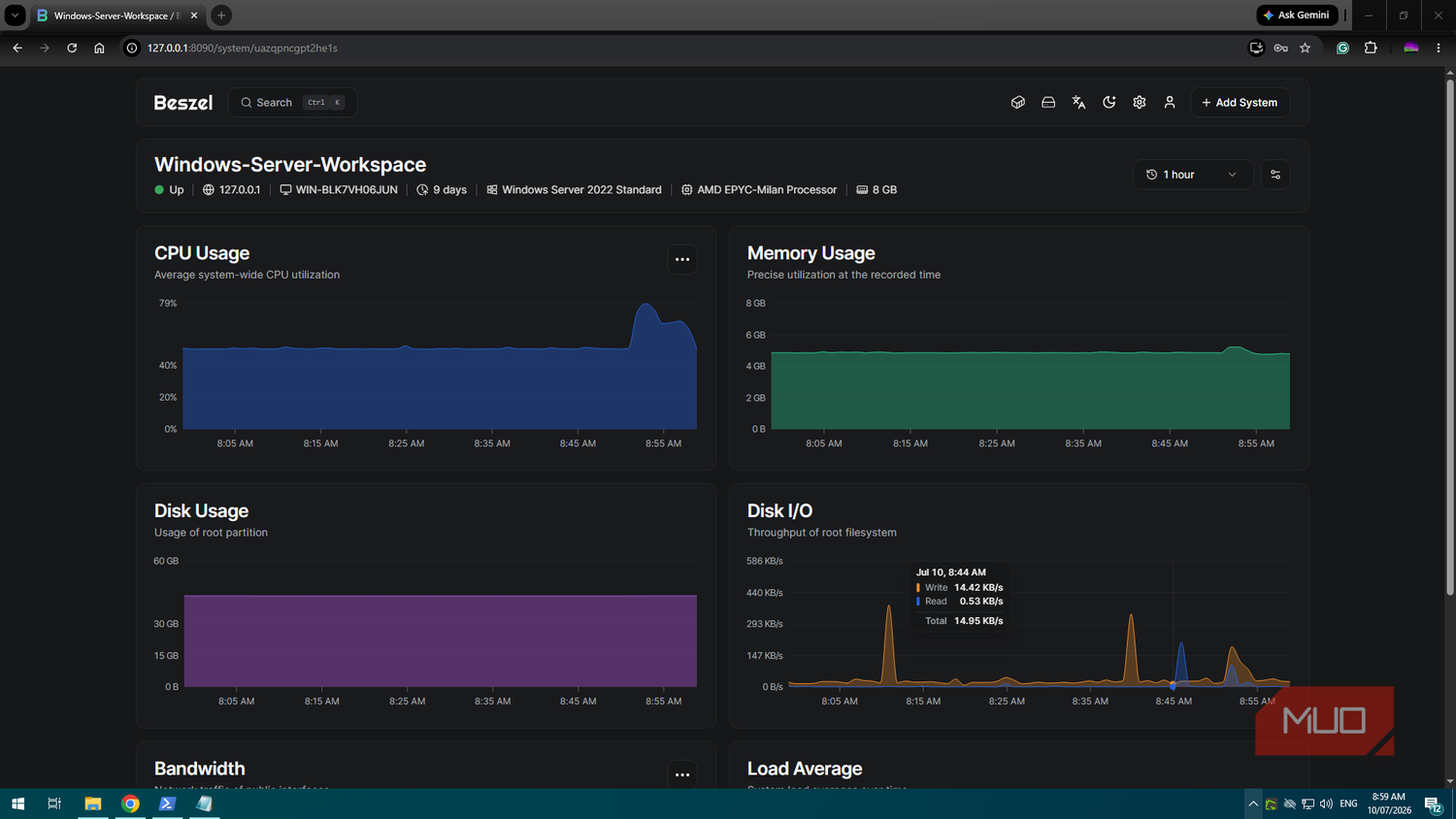The width and height of the screenshot is (1456, 819).
Task: Open saved passwords key icon
Action: click(1281, 48)
